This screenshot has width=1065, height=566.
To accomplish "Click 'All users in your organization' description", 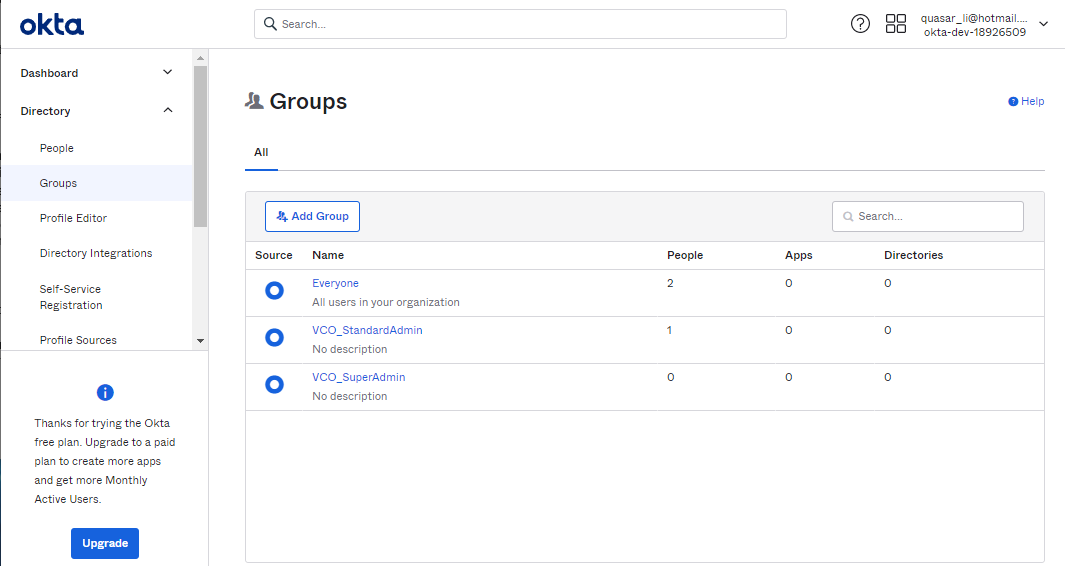I will click(x=386, y=302).
